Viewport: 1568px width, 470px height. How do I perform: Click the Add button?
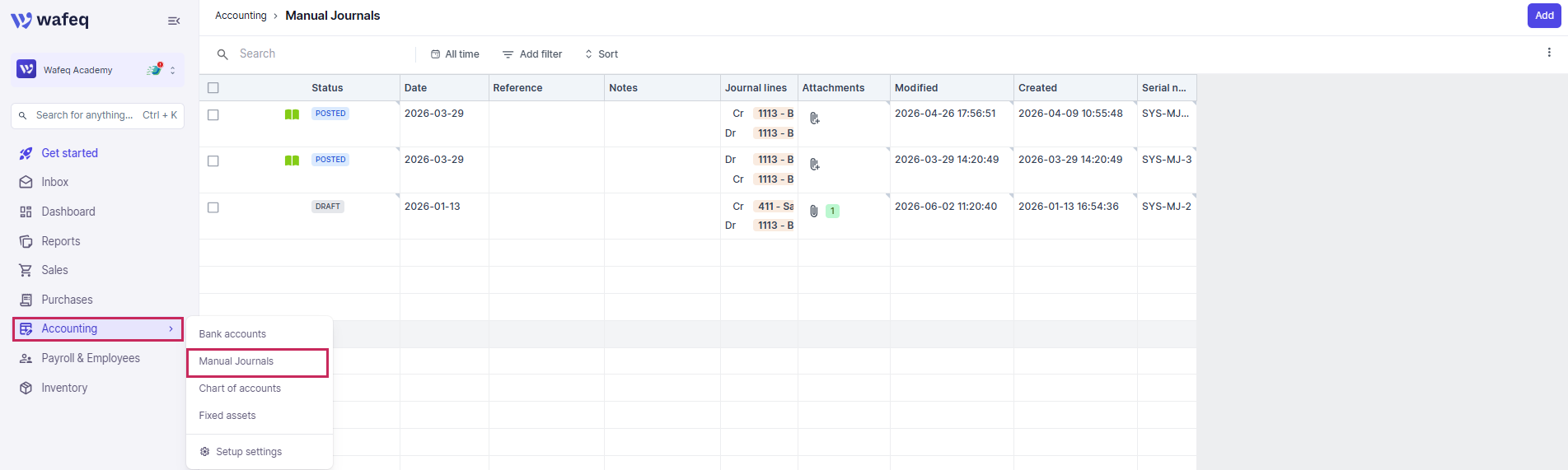1544,16
